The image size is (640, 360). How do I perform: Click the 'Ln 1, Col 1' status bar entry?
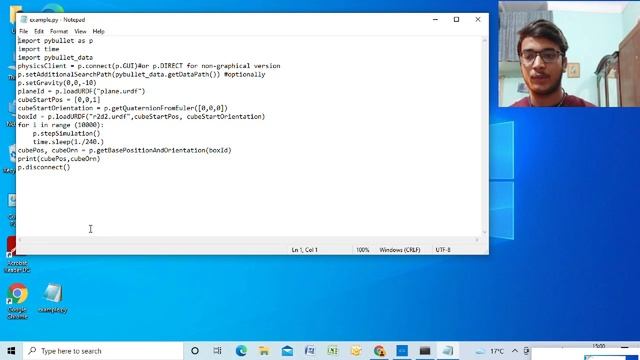304,250
